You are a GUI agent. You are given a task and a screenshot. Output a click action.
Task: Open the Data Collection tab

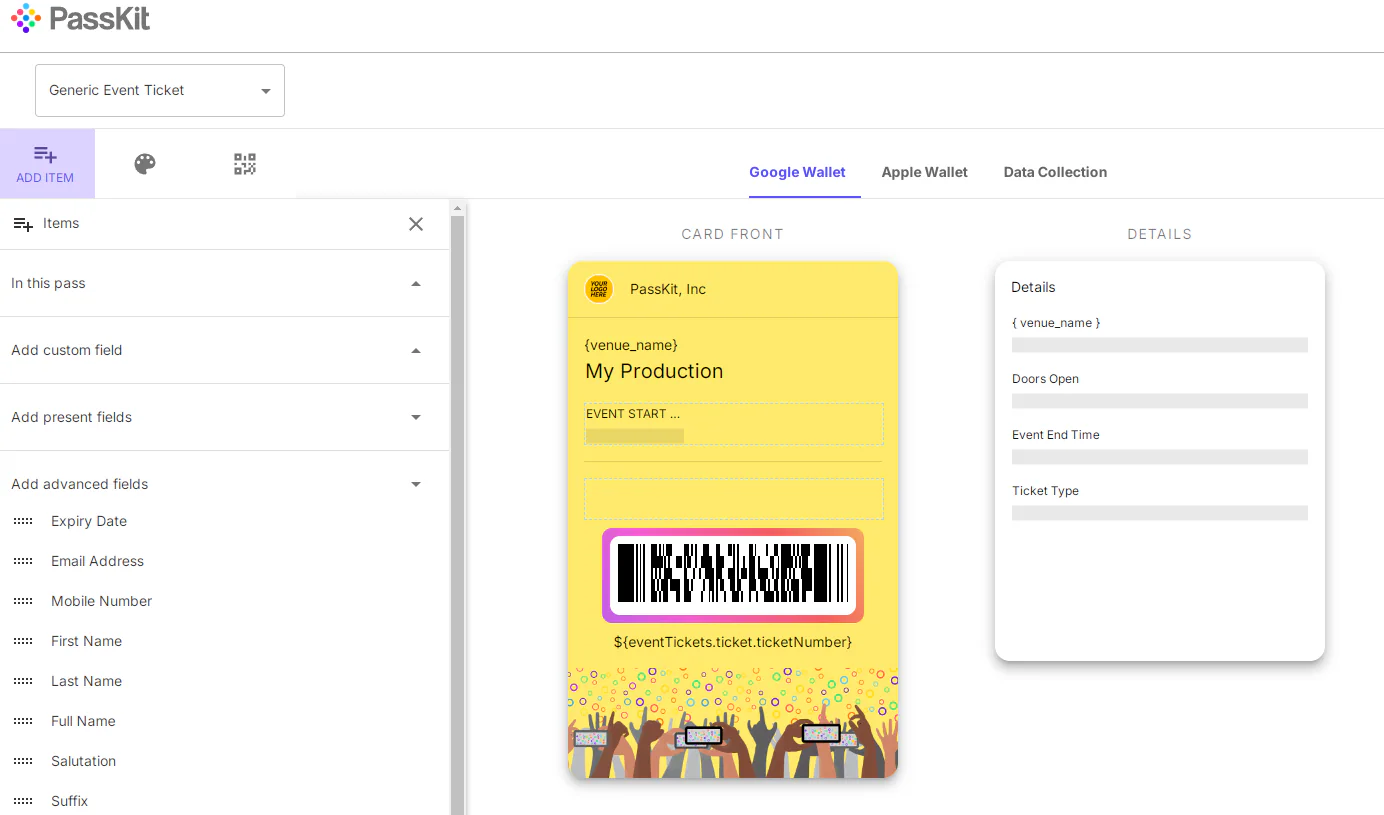(1055, 172)
